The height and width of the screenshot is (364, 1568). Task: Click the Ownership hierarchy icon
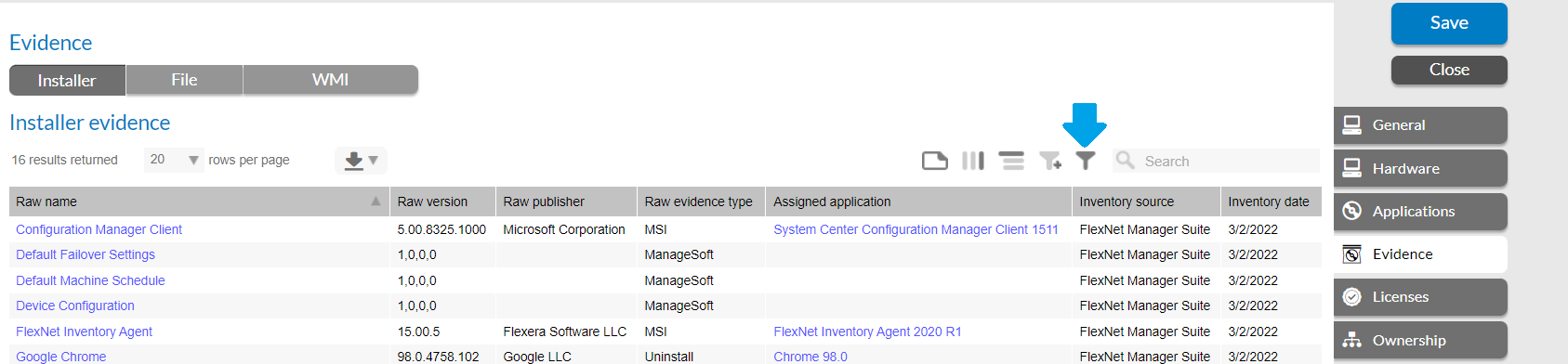[1352, 340]
